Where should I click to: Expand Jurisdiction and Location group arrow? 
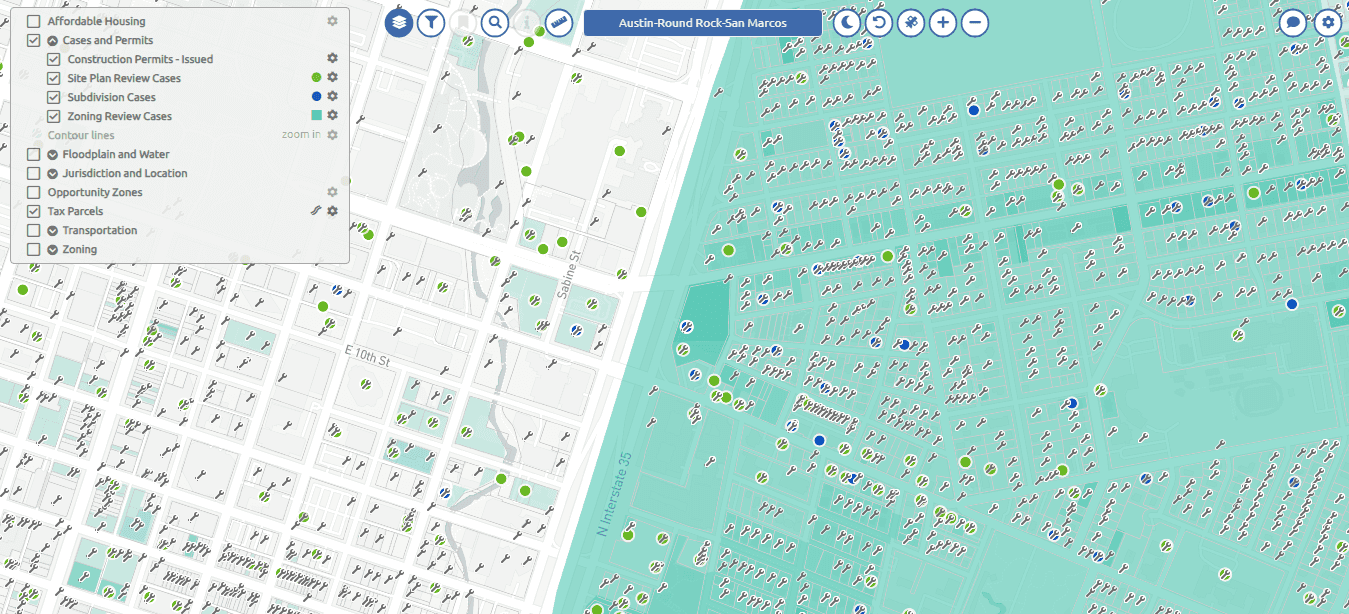tap(53, 174)
